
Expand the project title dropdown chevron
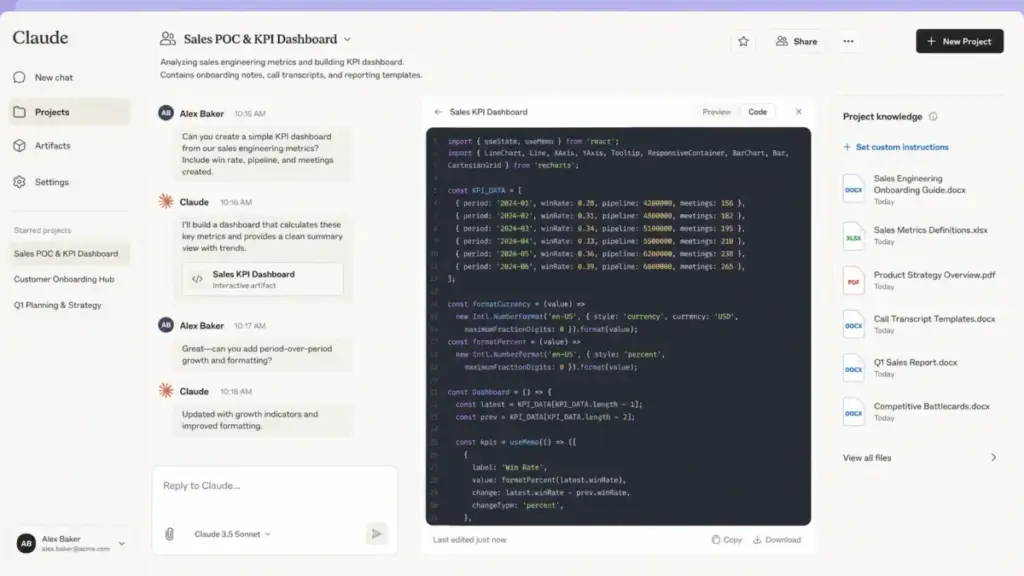point(347,39)
